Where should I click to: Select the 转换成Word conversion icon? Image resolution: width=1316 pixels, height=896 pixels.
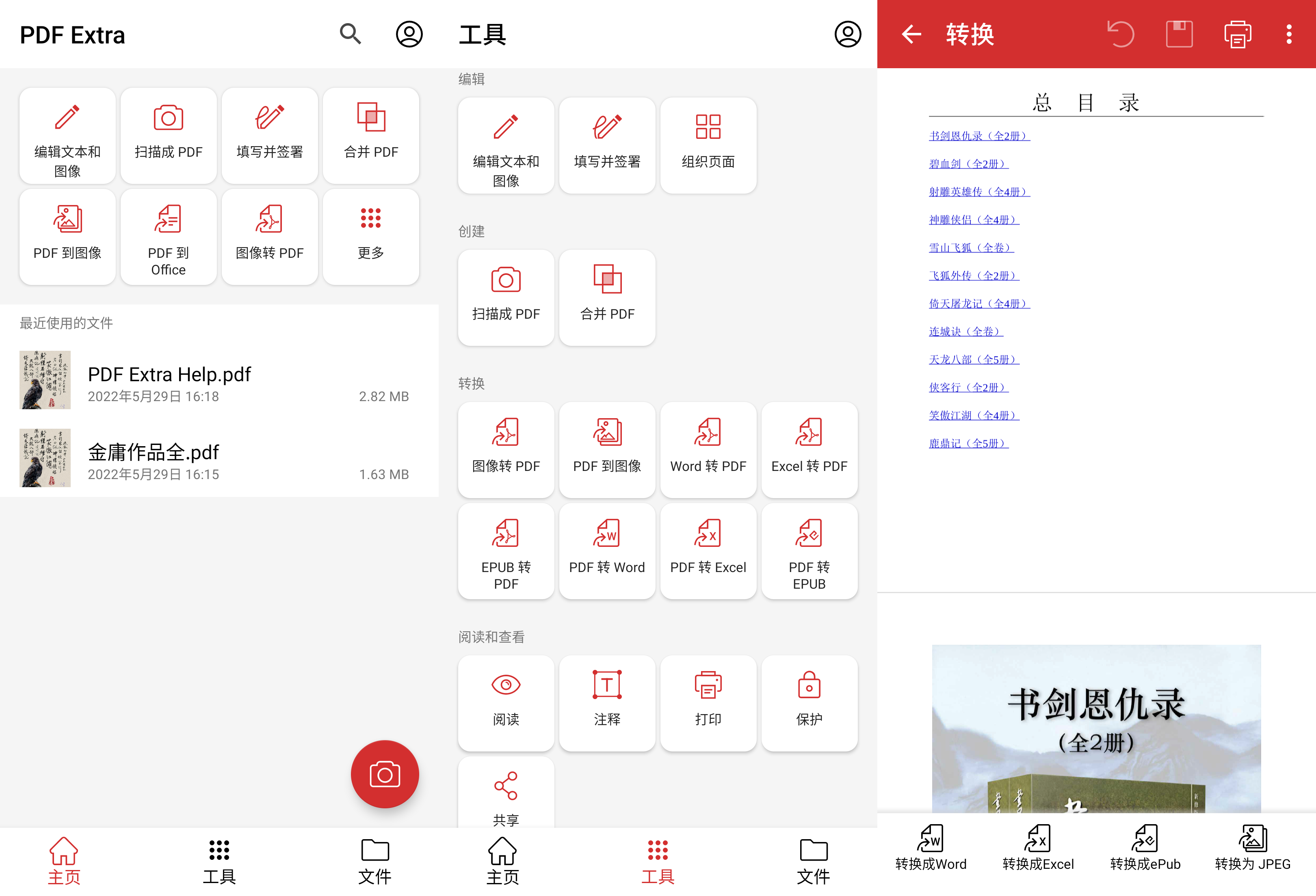[931, 847]
